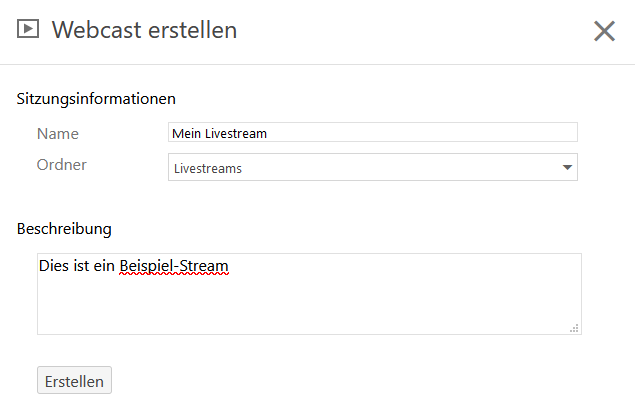Click the description box resize grip

574,328
